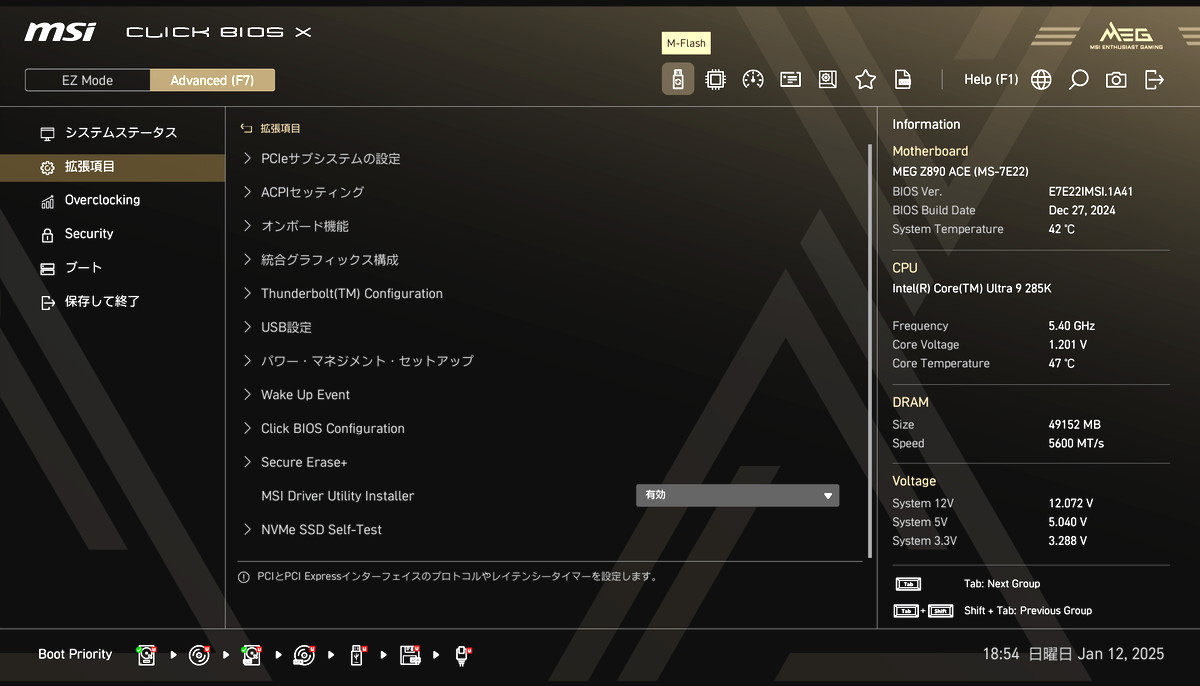
Task: Click the DRAM size value "49152 MB"
Action: pyautogui.click(x=1074, y=425)
